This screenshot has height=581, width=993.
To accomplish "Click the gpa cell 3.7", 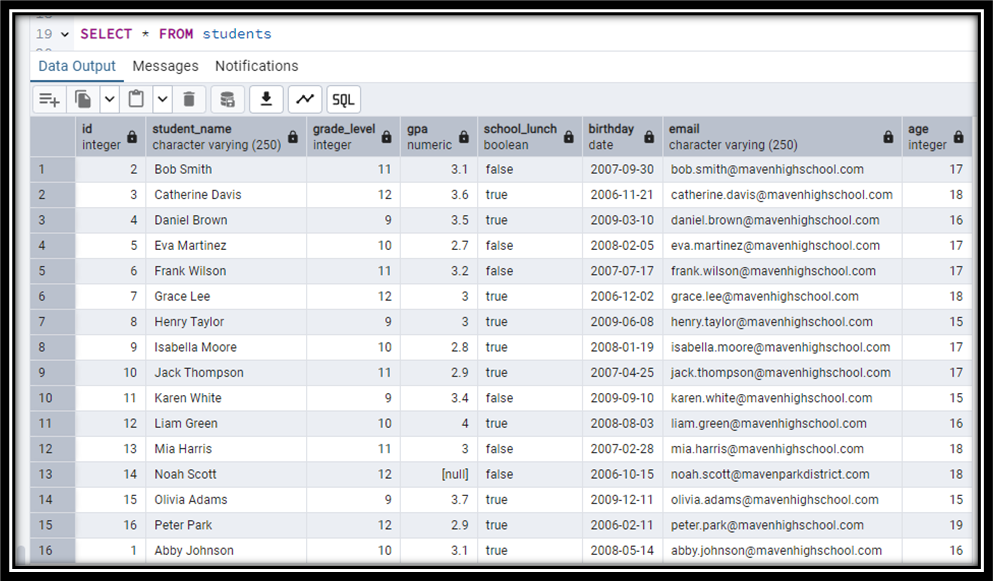I will click(439, 499).
